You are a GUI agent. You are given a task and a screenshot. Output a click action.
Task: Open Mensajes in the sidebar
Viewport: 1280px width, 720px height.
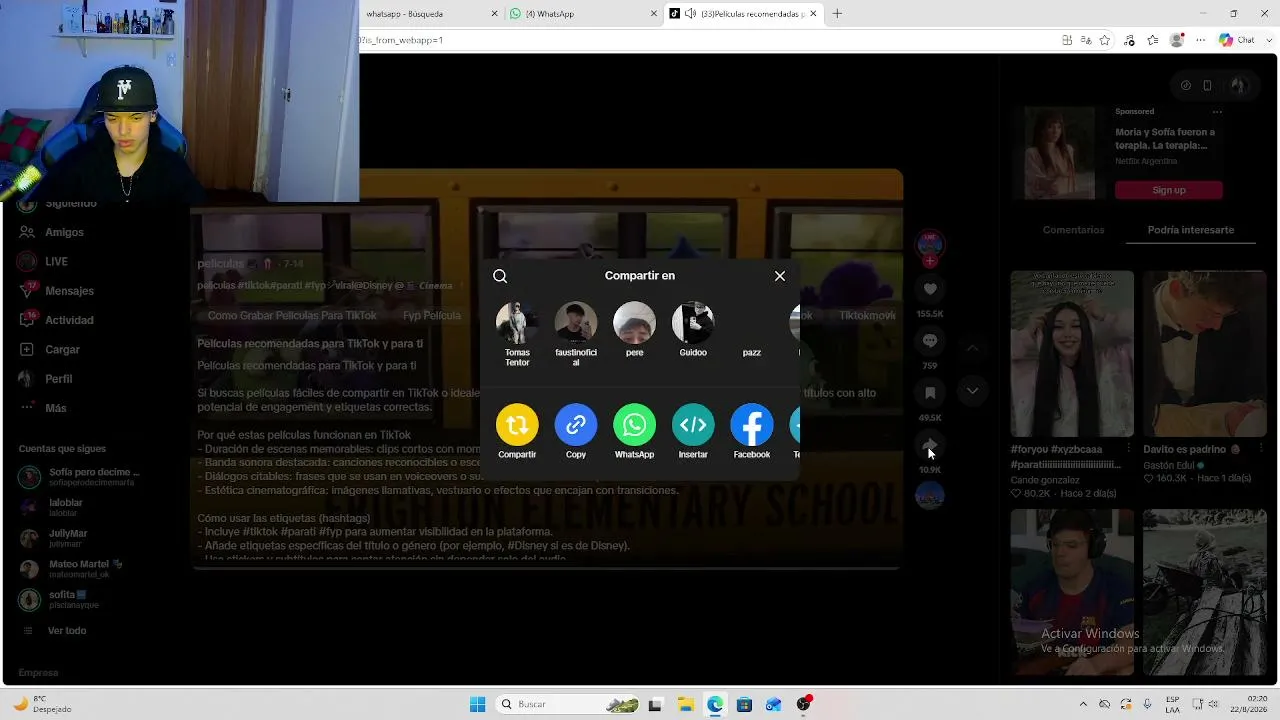(69, 291)
